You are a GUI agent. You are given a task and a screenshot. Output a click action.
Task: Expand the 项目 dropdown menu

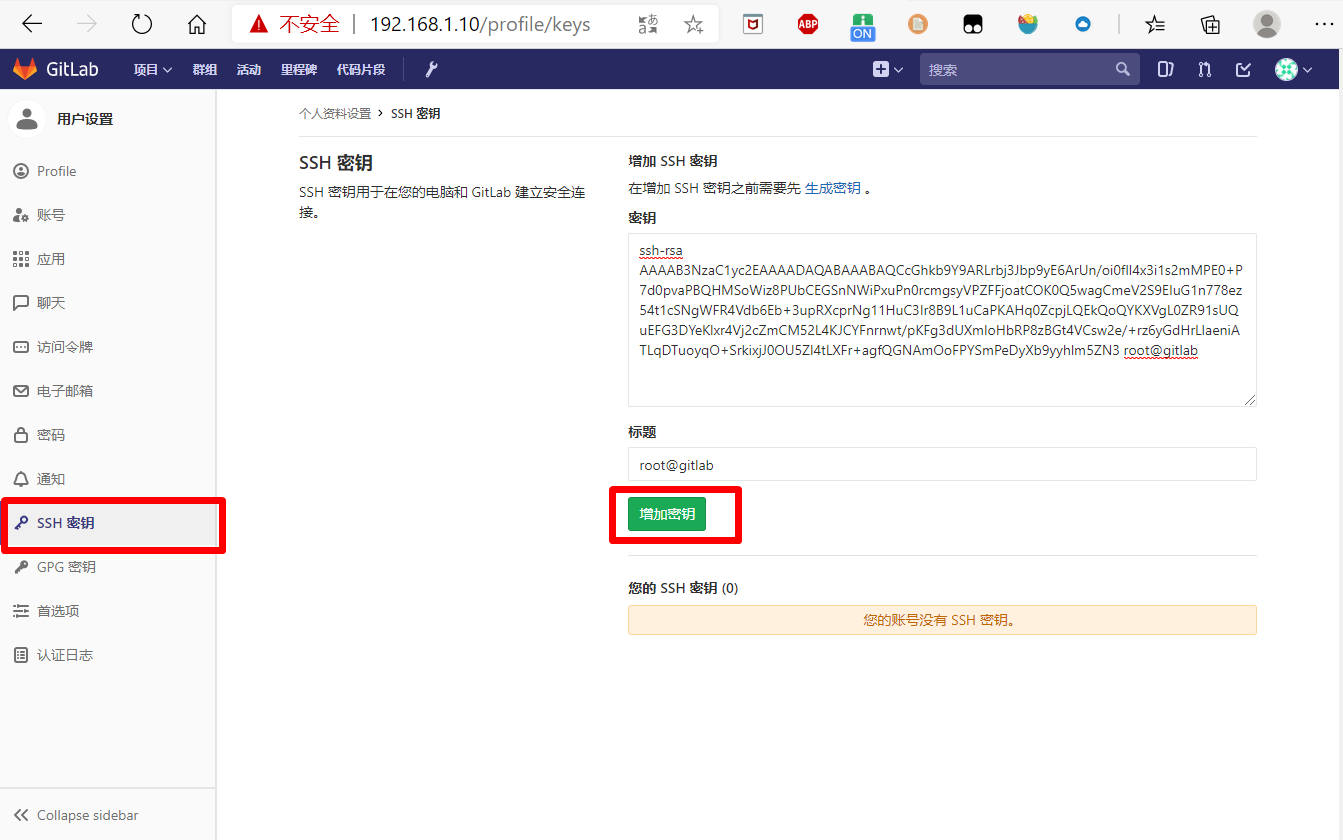point(153,69)
